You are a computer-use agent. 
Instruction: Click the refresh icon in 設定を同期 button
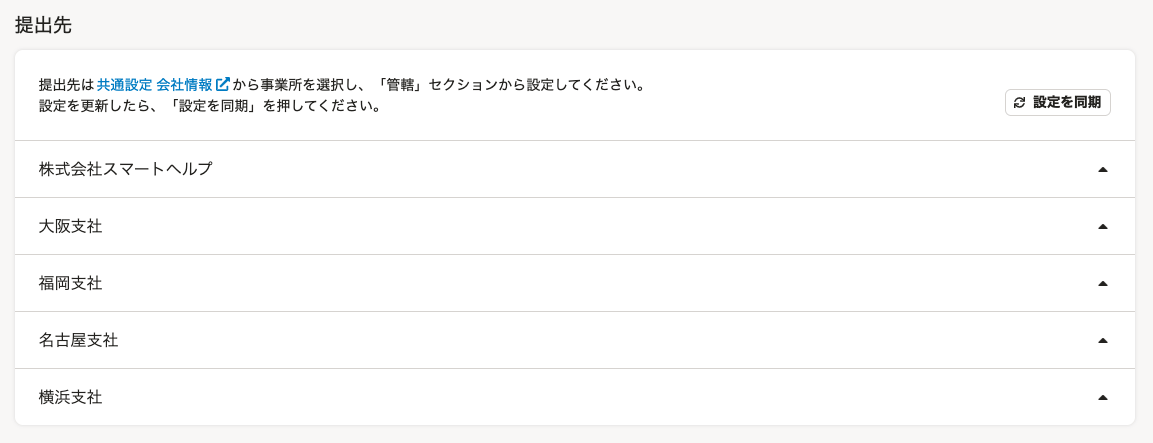point(1019,103)
